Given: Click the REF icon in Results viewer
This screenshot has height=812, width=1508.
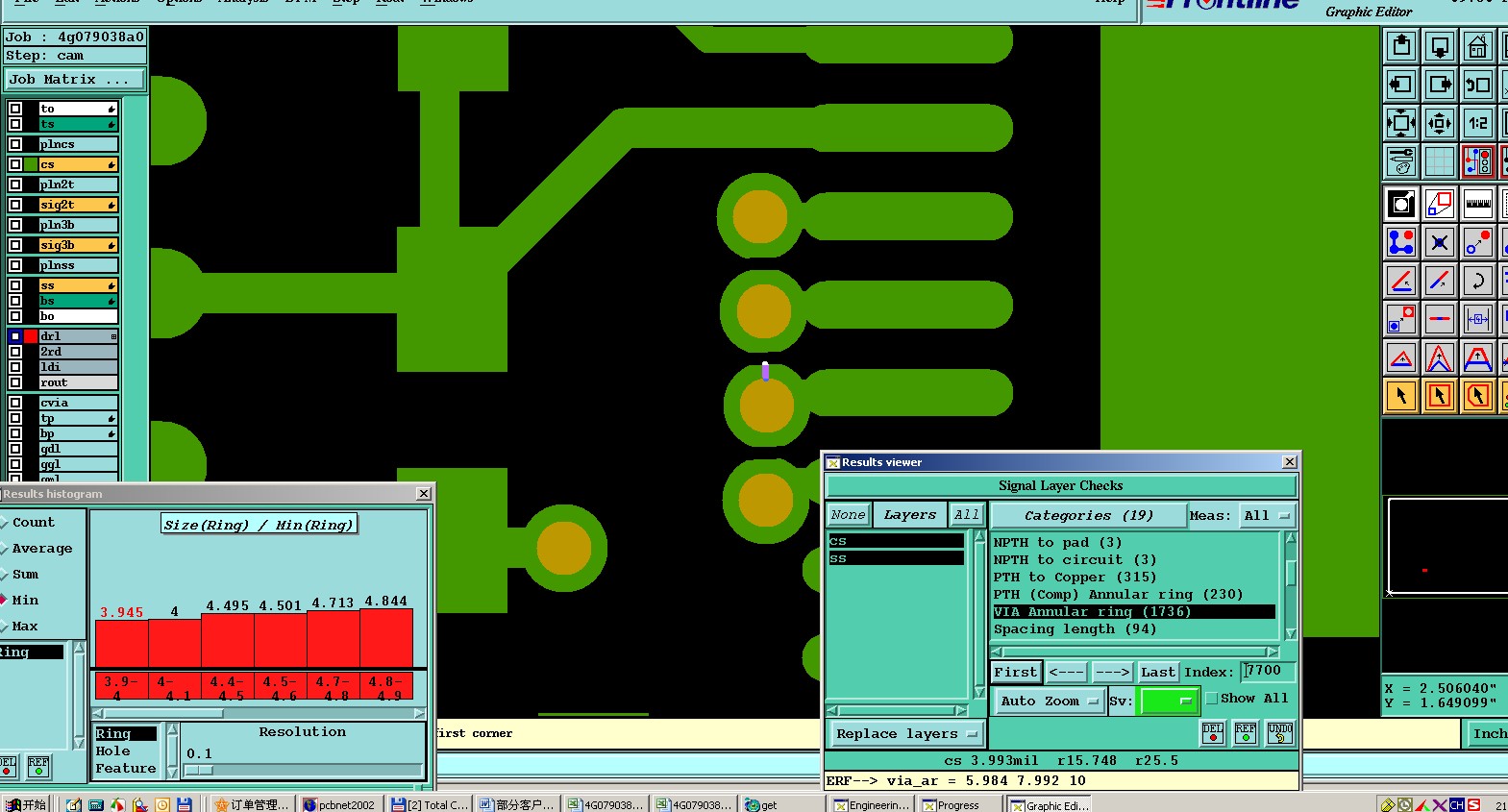Looking at the screenshot, I should coord(1246,733).
